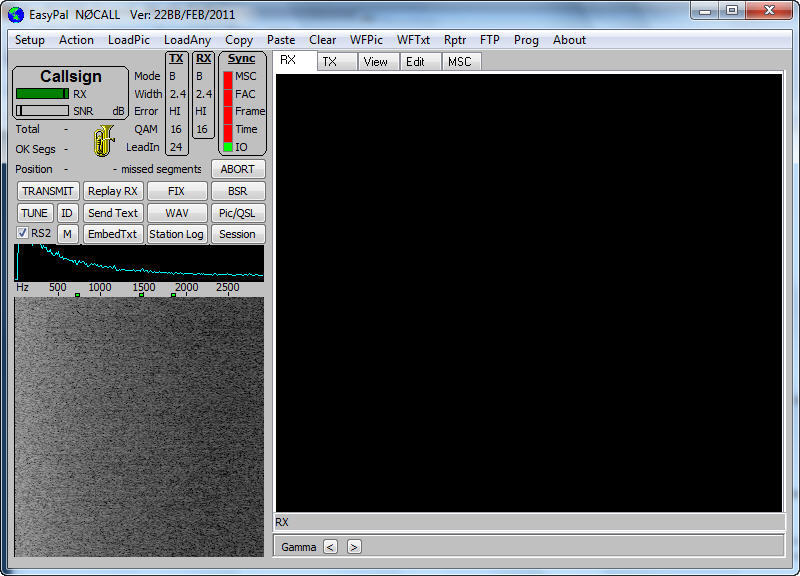Switch to the TX tab
The height and width of the screenshot is (576, 800).
coord(330,62)
